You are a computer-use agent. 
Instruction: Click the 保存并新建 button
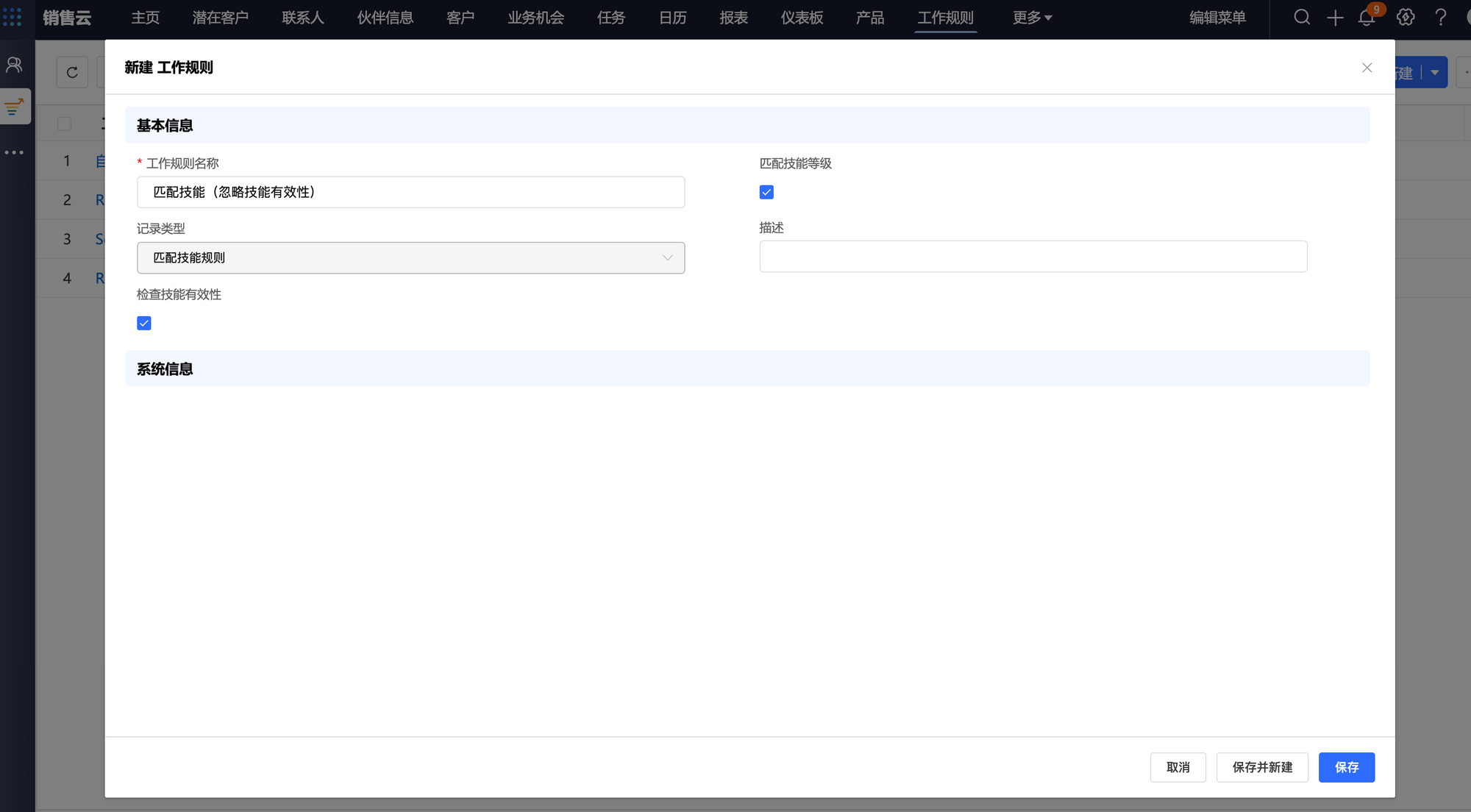1262,767
